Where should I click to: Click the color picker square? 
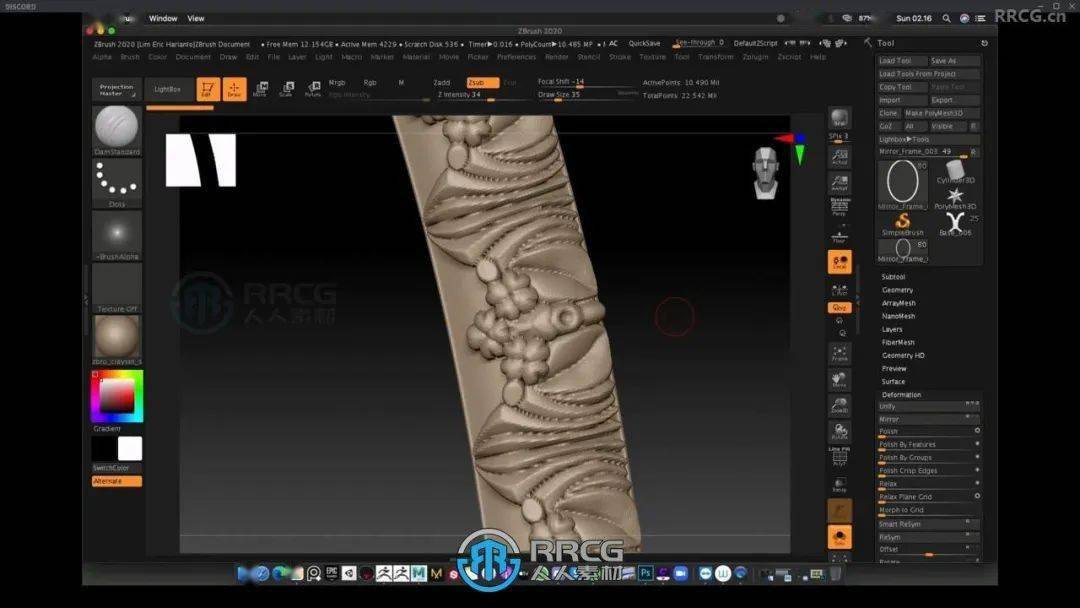coord(117,397)
